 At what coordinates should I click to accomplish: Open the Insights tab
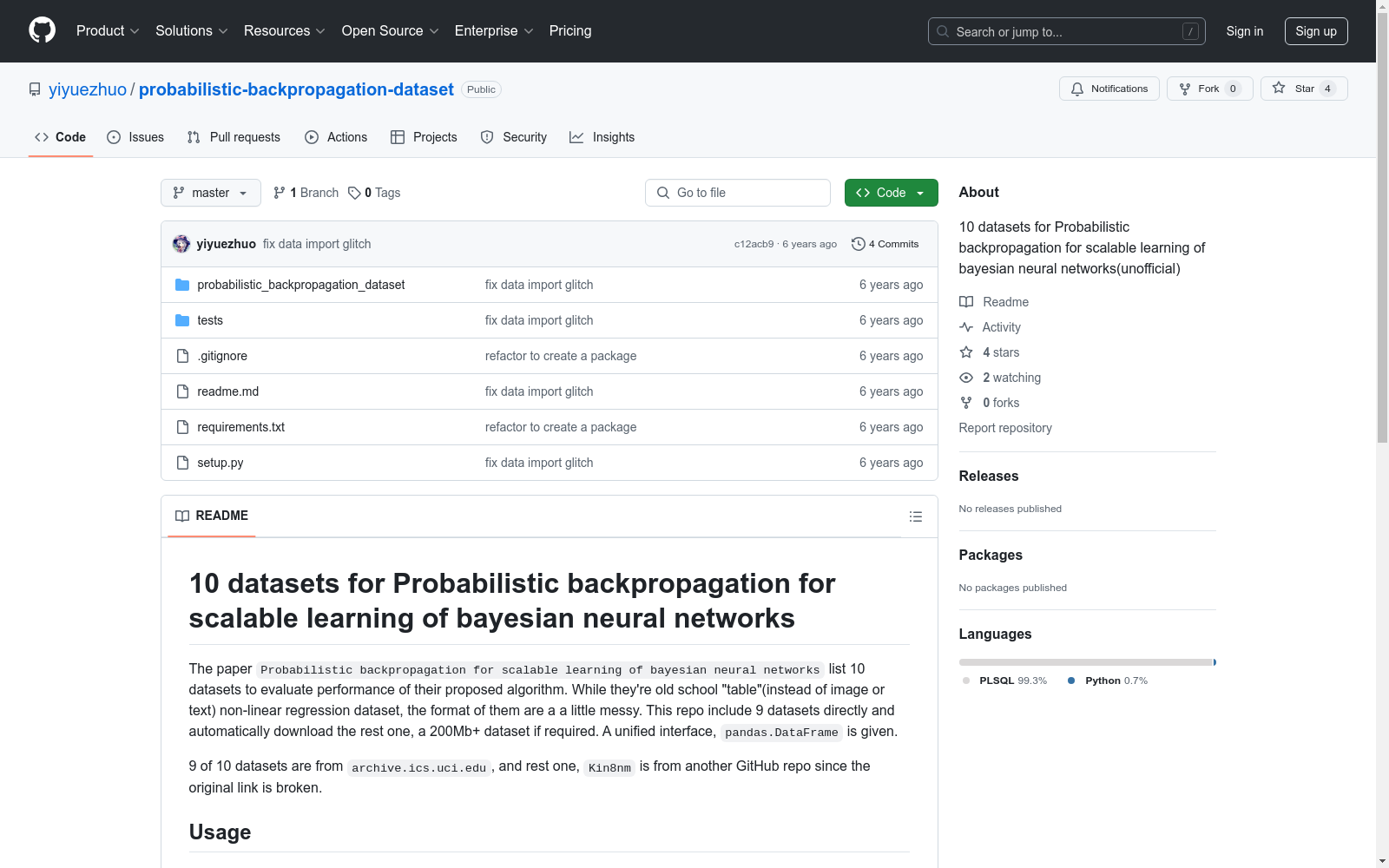point(602,137)
